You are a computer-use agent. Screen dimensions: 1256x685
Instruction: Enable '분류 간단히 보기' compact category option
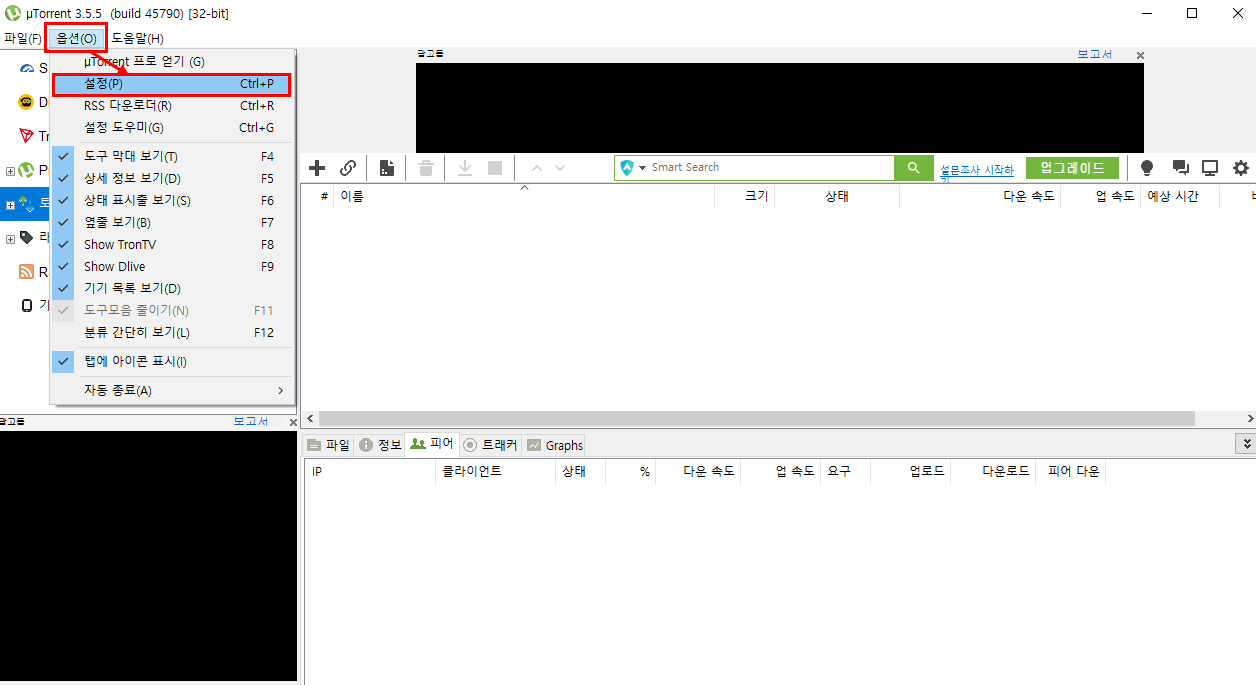point(173,332)
